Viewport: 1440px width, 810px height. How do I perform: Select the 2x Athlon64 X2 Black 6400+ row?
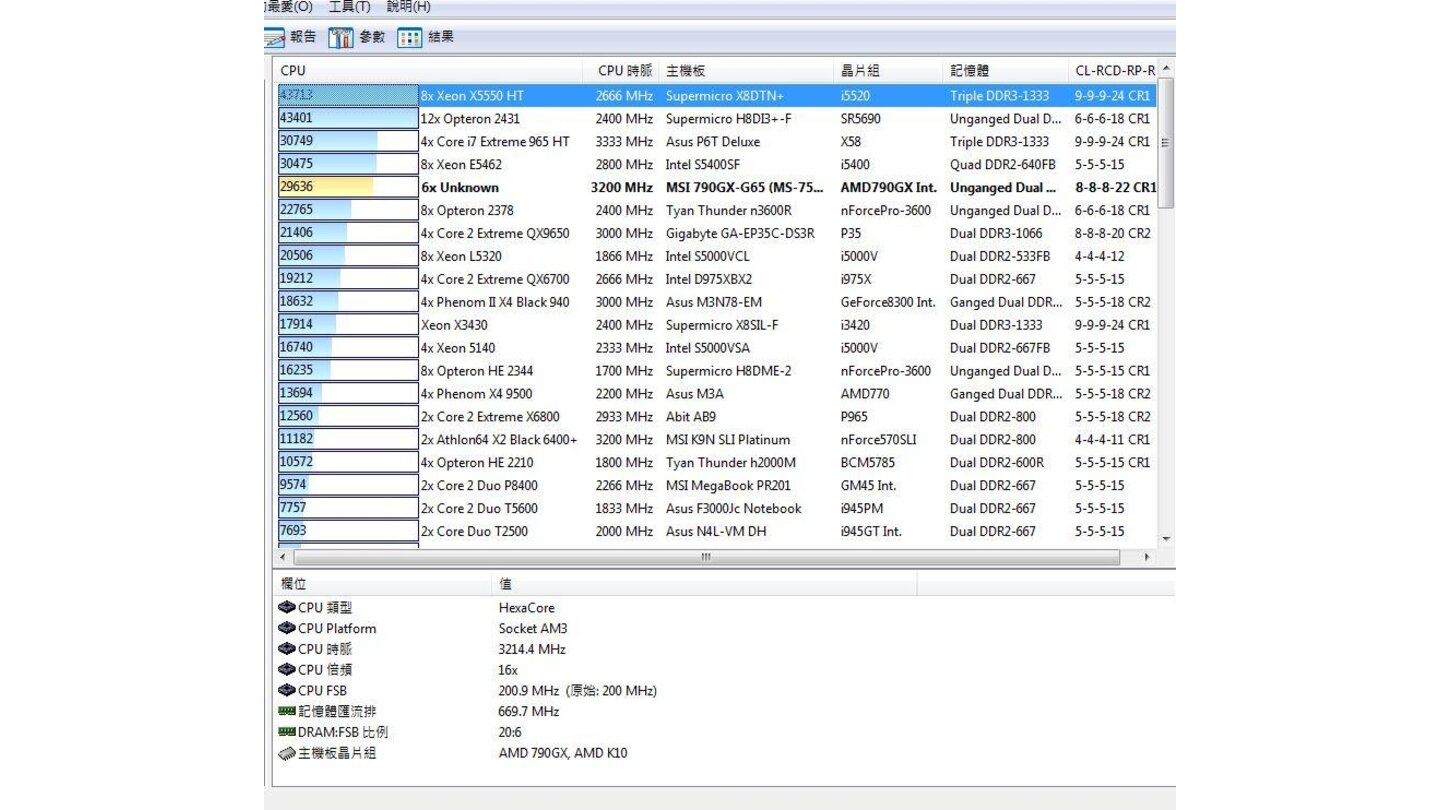click(x=716, y=440)
